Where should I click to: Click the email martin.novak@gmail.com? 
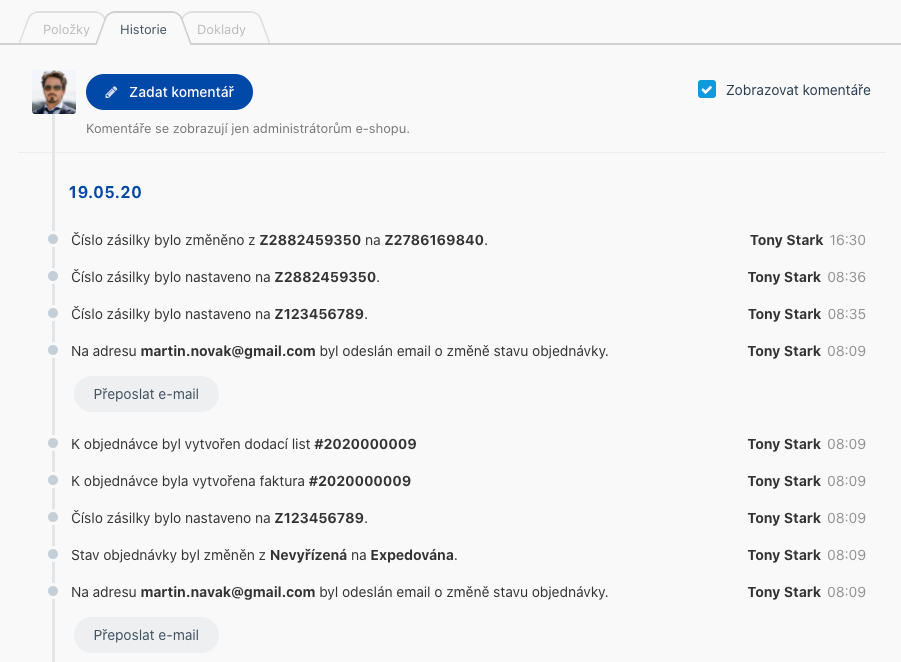pos(228,351)
